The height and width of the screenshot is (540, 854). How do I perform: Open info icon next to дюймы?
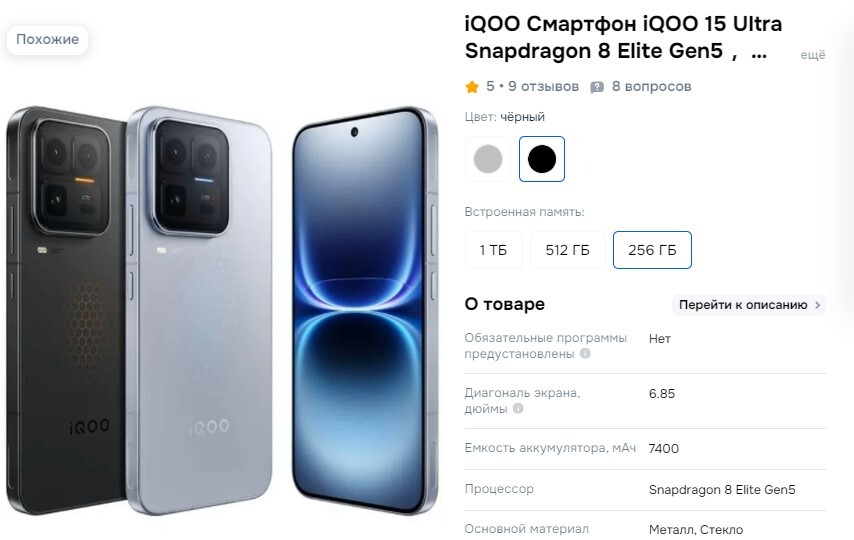(518, 408)
